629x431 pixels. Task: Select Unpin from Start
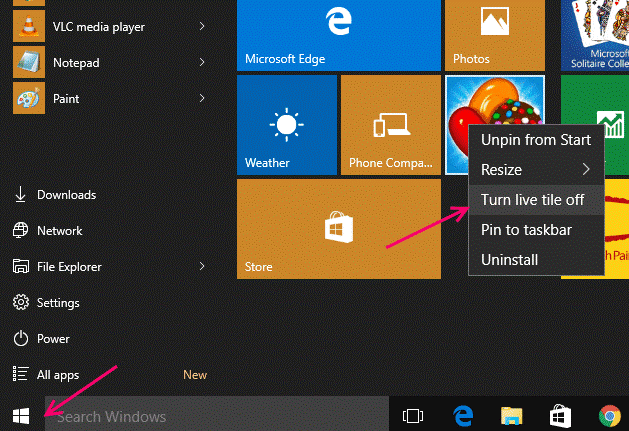coord(536,140)
